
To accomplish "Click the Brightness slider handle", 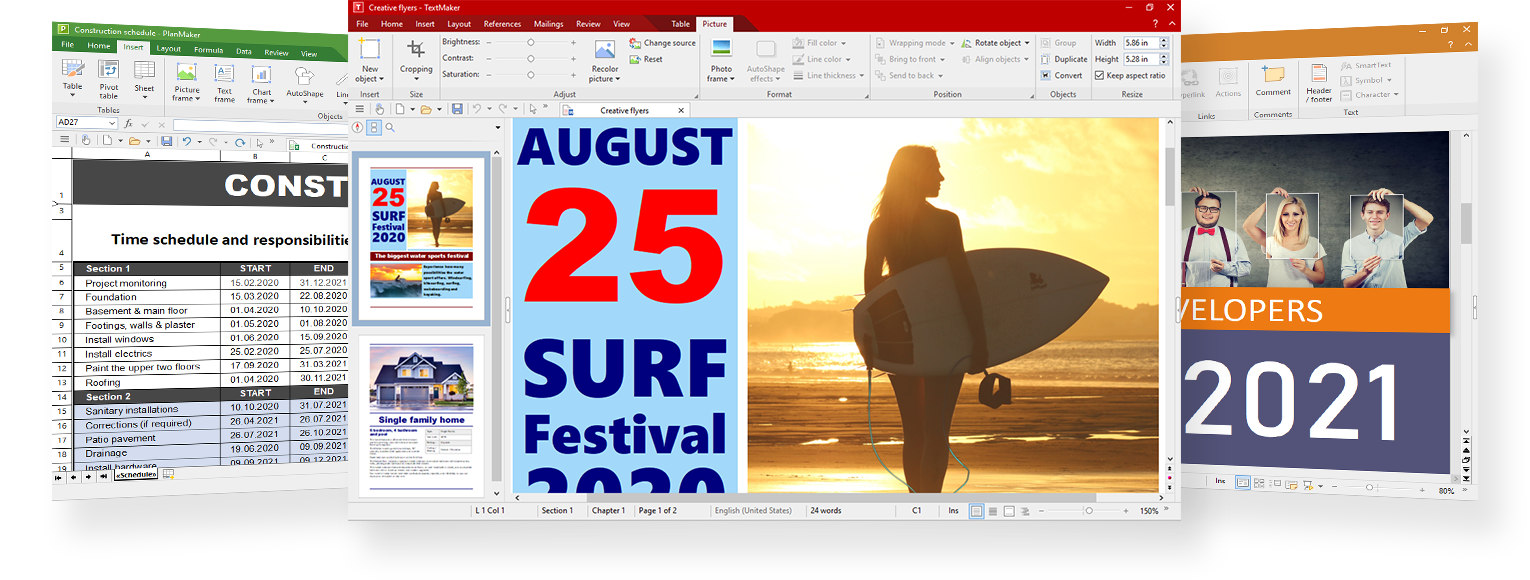I will coord(531,43).
